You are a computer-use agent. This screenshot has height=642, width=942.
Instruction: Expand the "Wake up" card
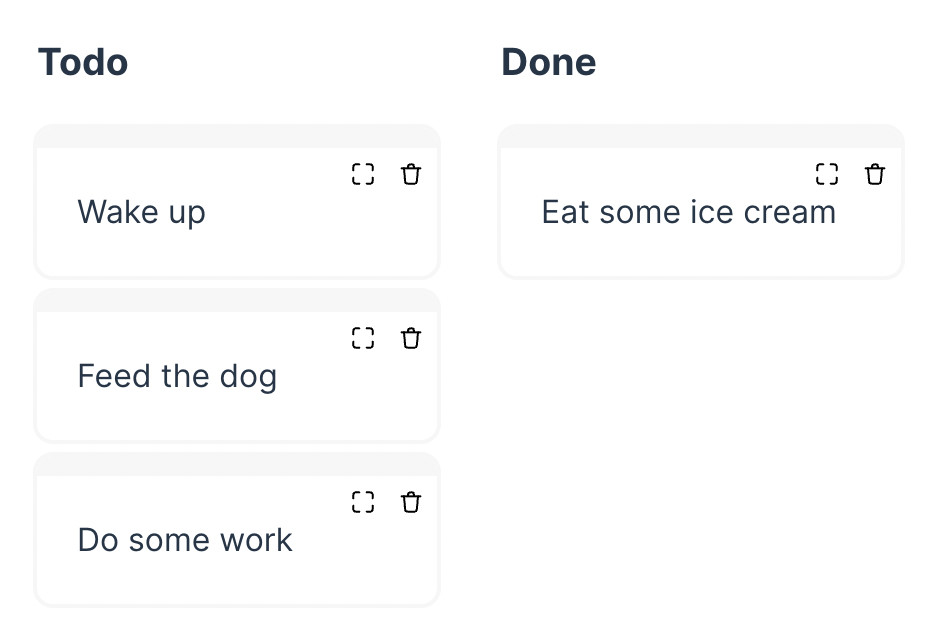363,175
